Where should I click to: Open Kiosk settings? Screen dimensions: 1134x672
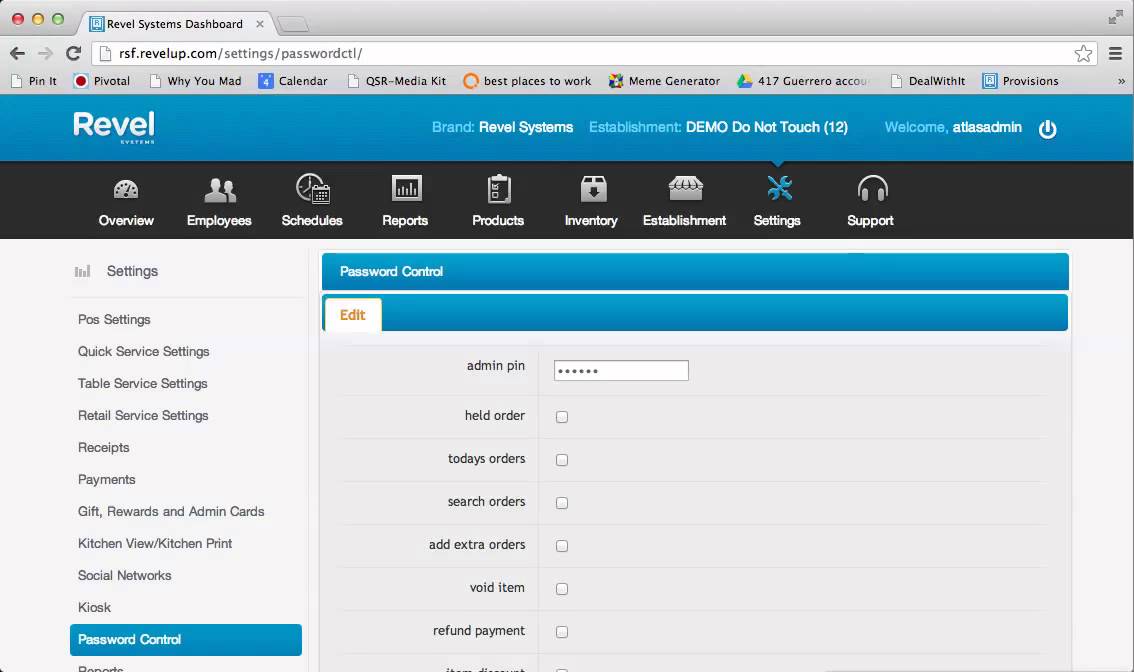tap(94, 608)
